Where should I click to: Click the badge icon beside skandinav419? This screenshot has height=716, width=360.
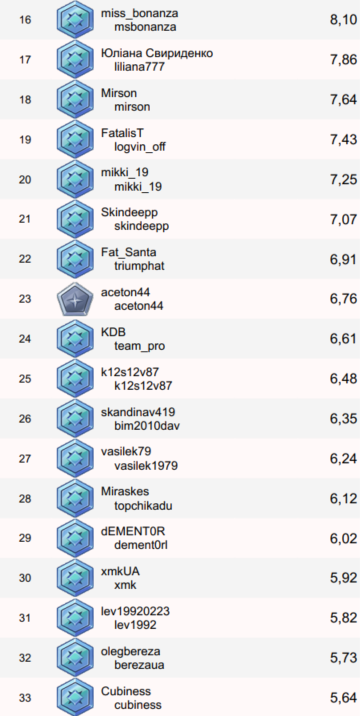pyautogui.click(x=75, y=418)
